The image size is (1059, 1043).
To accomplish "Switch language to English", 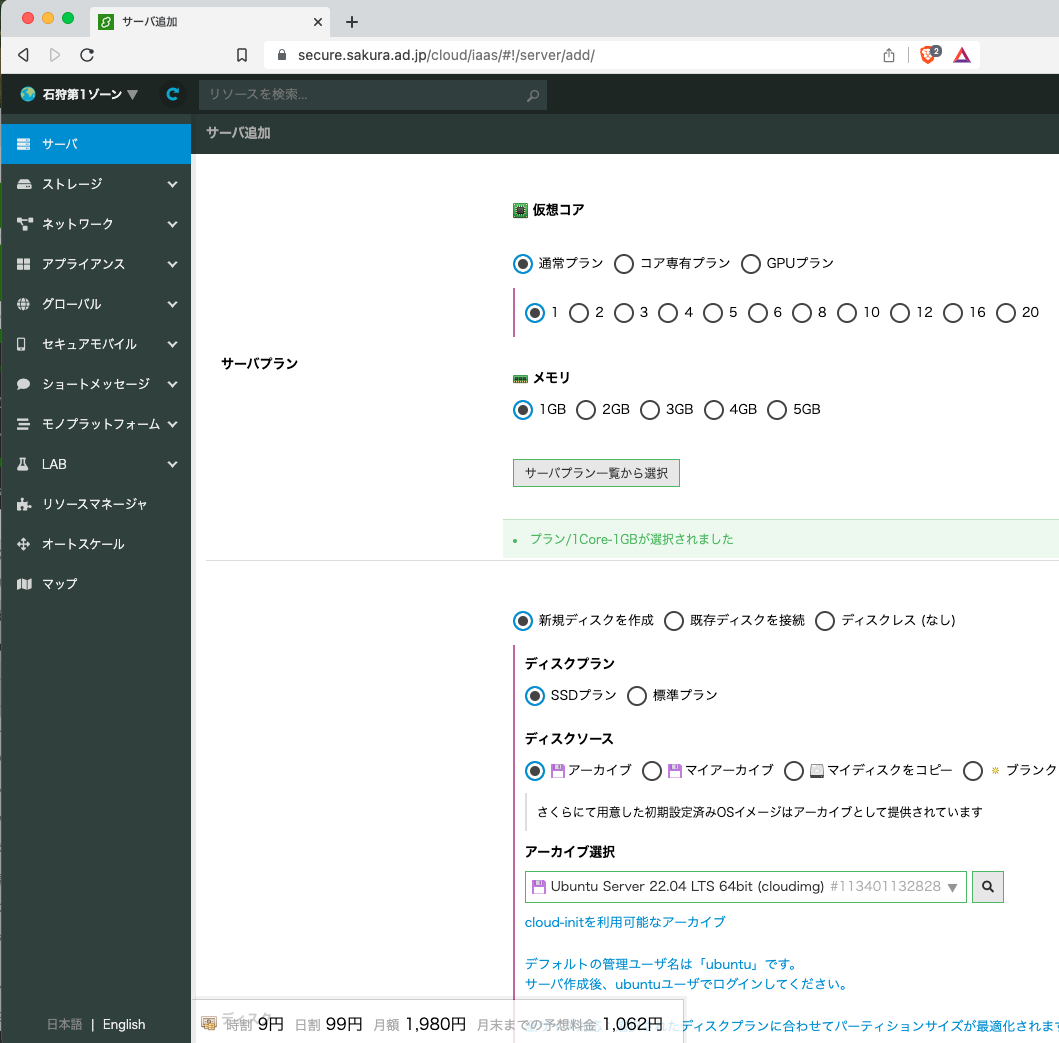I will click(124, 1024).
